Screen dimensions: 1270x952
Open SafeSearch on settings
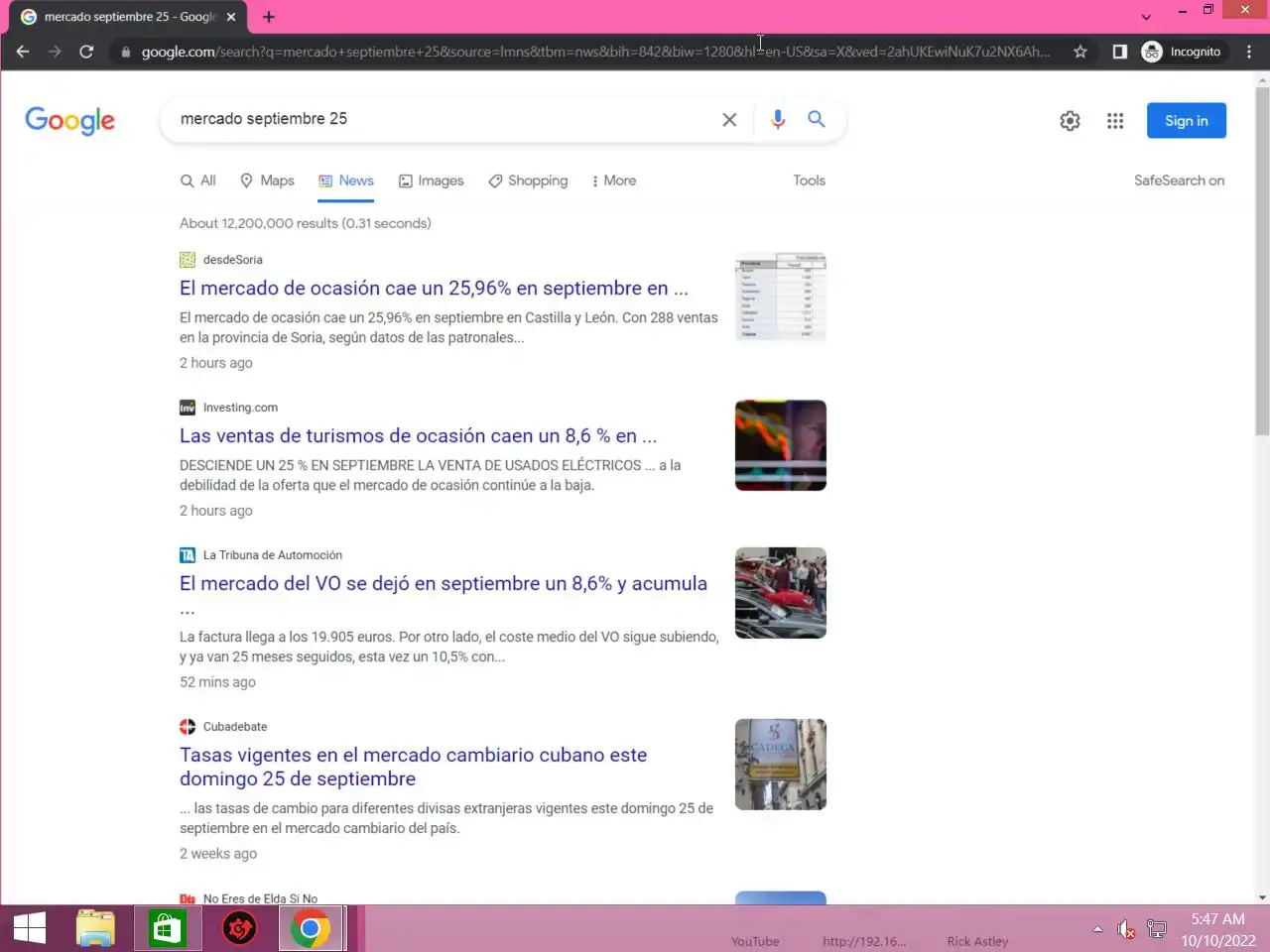click(x=1179, y=180)
